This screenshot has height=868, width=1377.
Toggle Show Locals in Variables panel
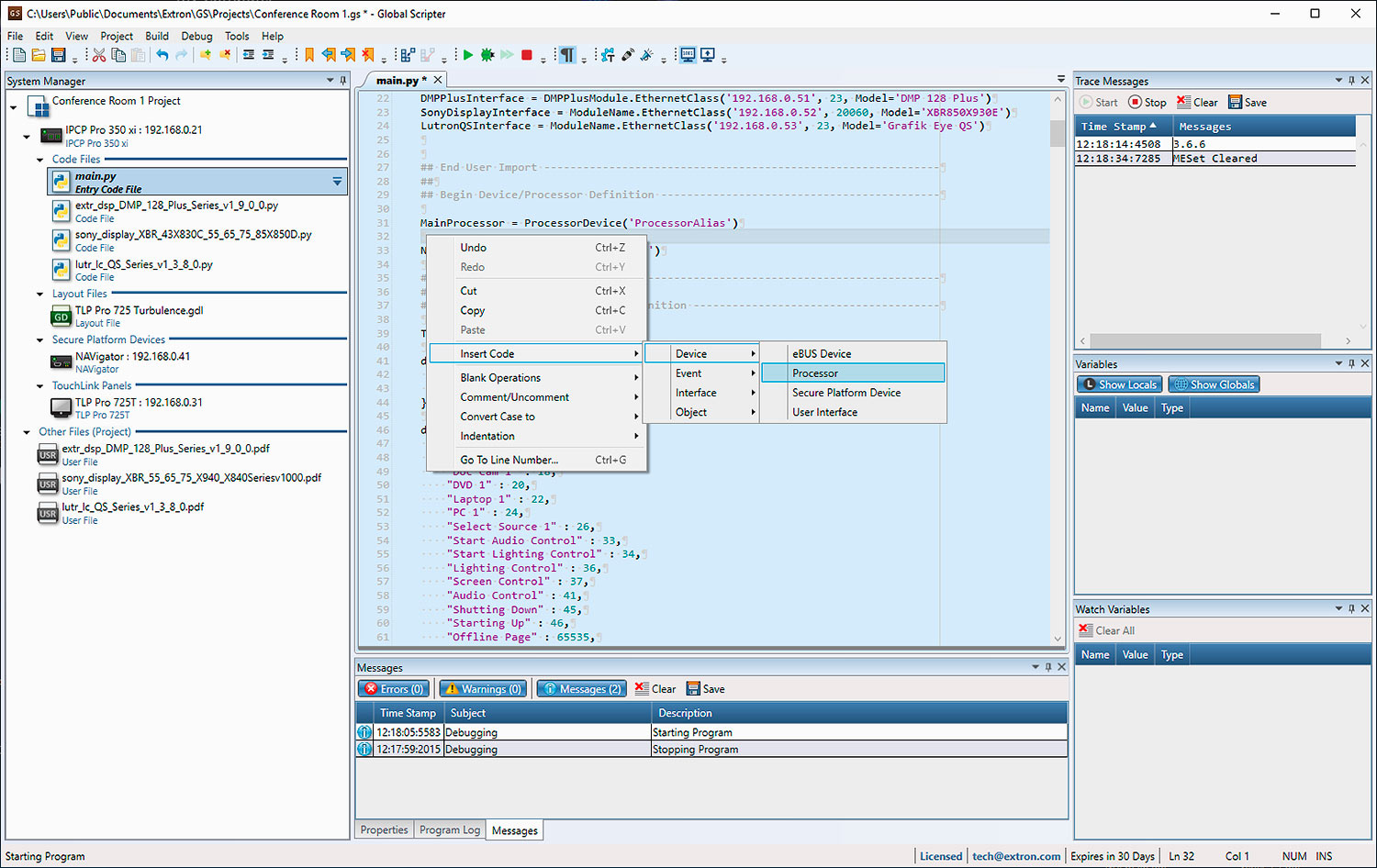click(1120, 384)
